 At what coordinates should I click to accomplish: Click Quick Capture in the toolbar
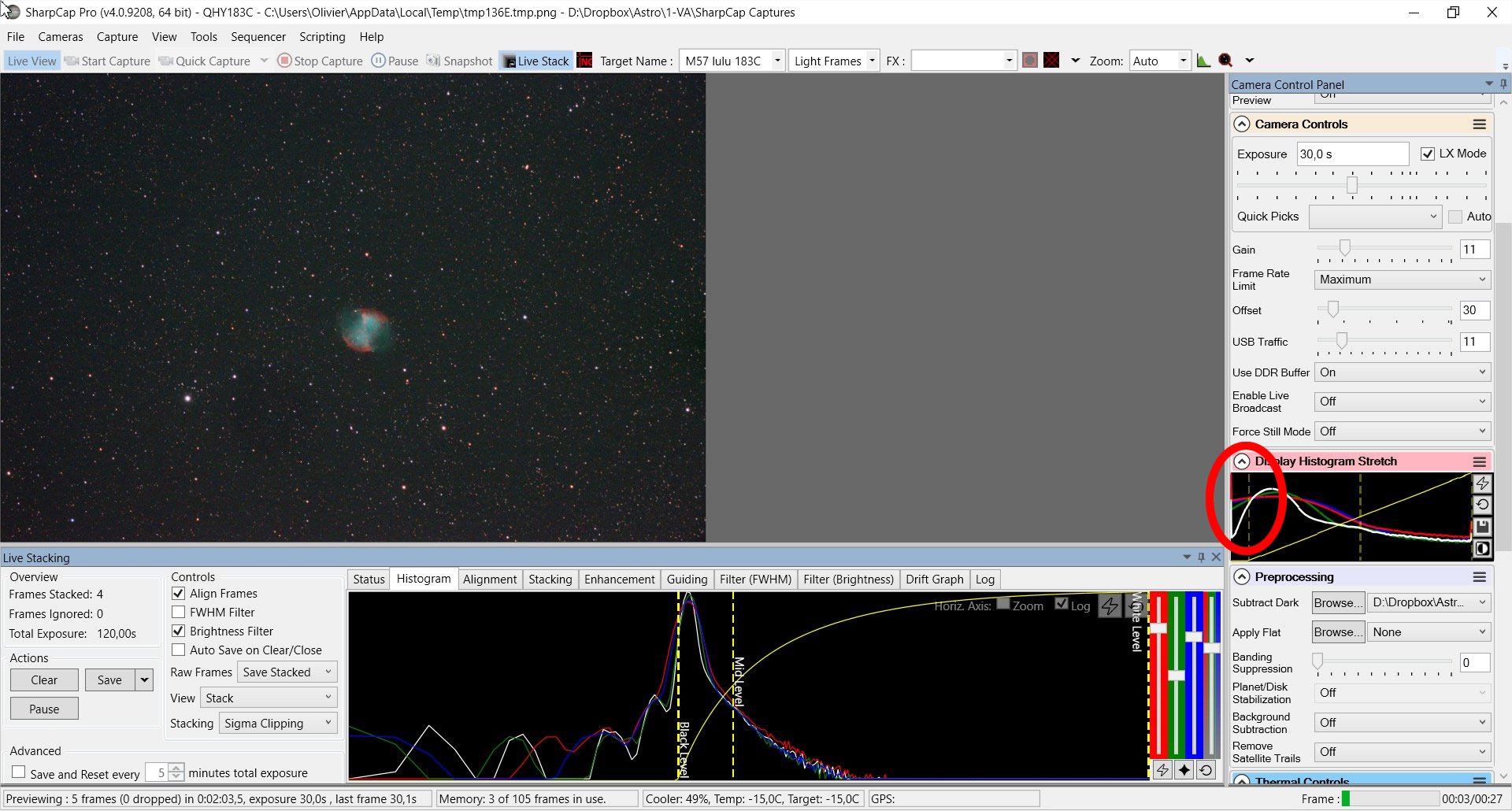point(205,61)
